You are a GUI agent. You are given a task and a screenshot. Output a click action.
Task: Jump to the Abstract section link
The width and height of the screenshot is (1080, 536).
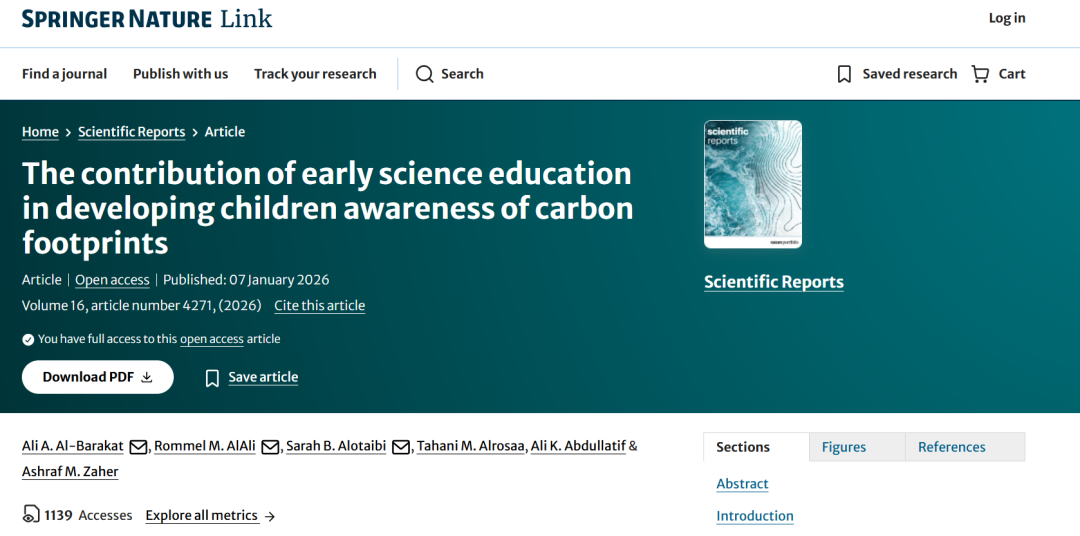pos(742,484)
